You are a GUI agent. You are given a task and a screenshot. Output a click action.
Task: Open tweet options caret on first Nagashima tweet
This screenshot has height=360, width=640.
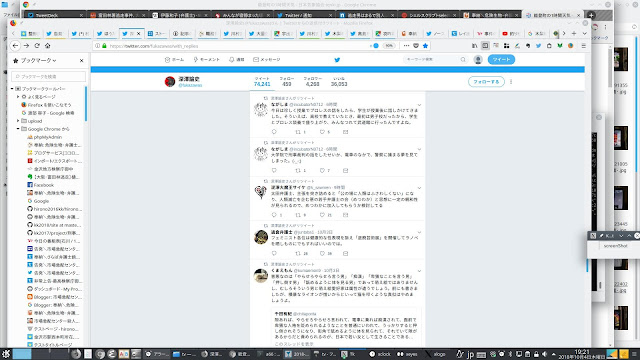point(419,105)
